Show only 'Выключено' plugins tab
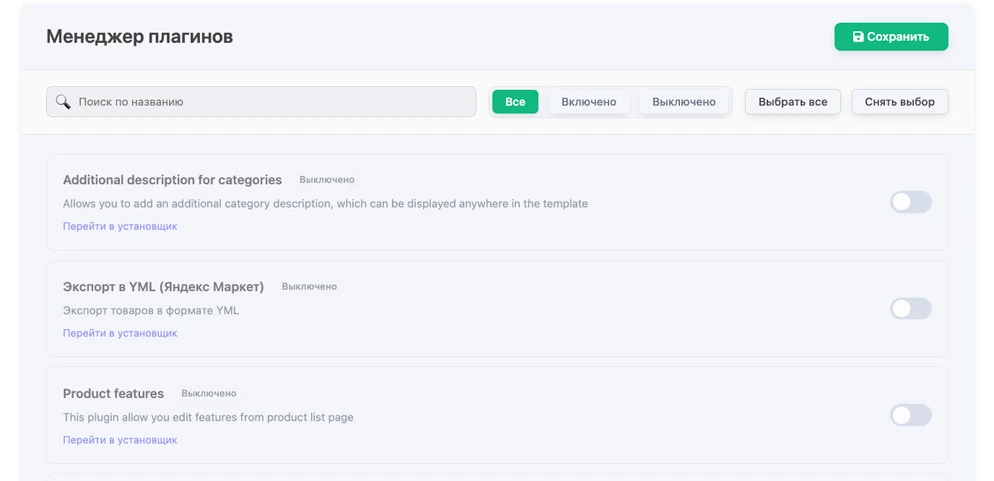 (x=684, y=102)
